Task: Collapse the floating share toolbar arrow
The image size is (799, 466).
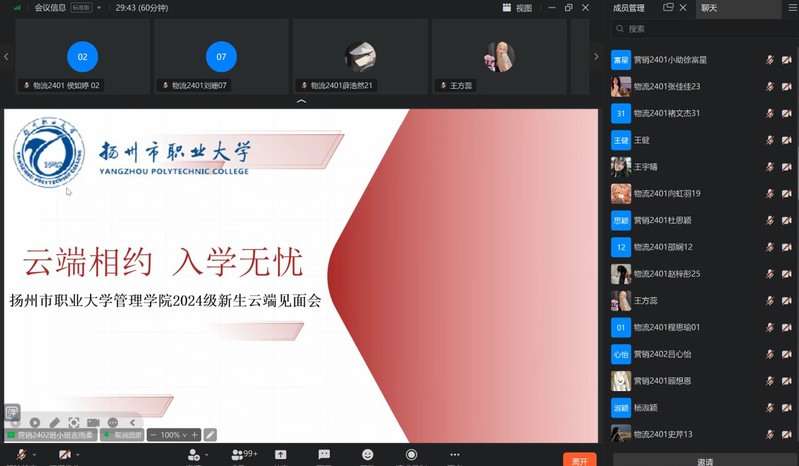Action: [x=132, y=422]
